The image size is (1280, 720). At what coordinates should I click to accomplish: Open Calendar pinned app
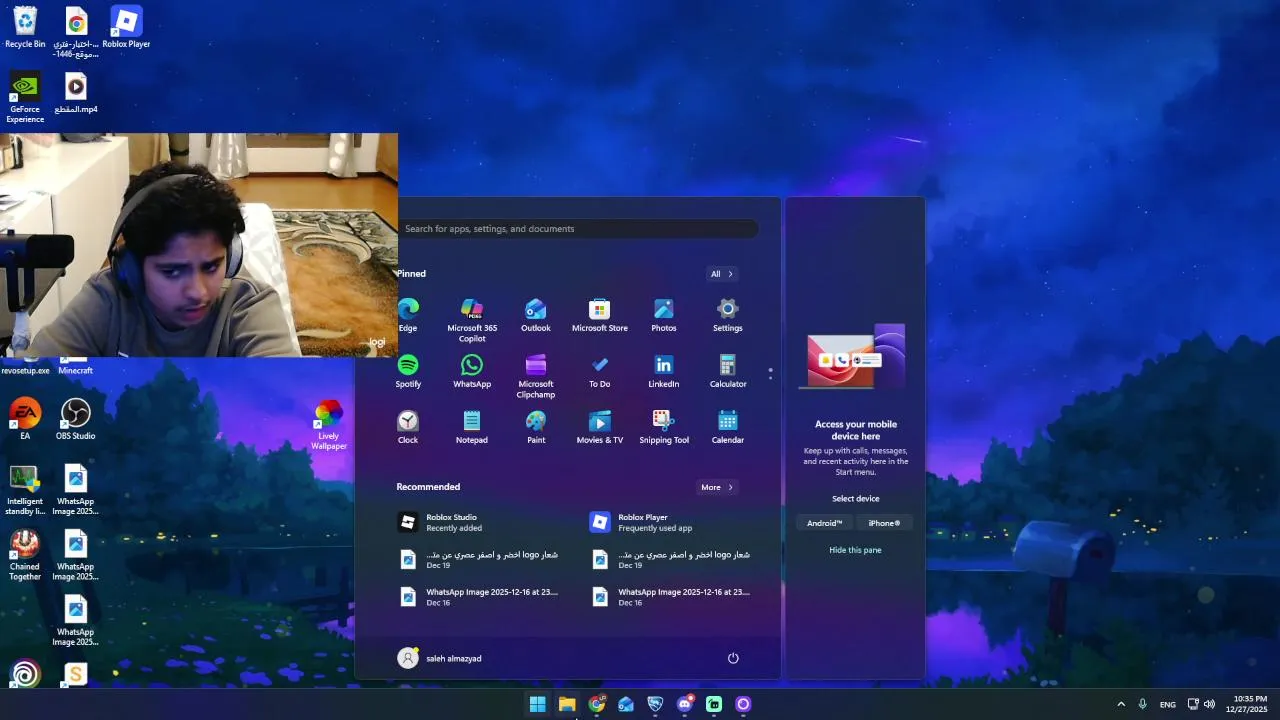(728, 426)
